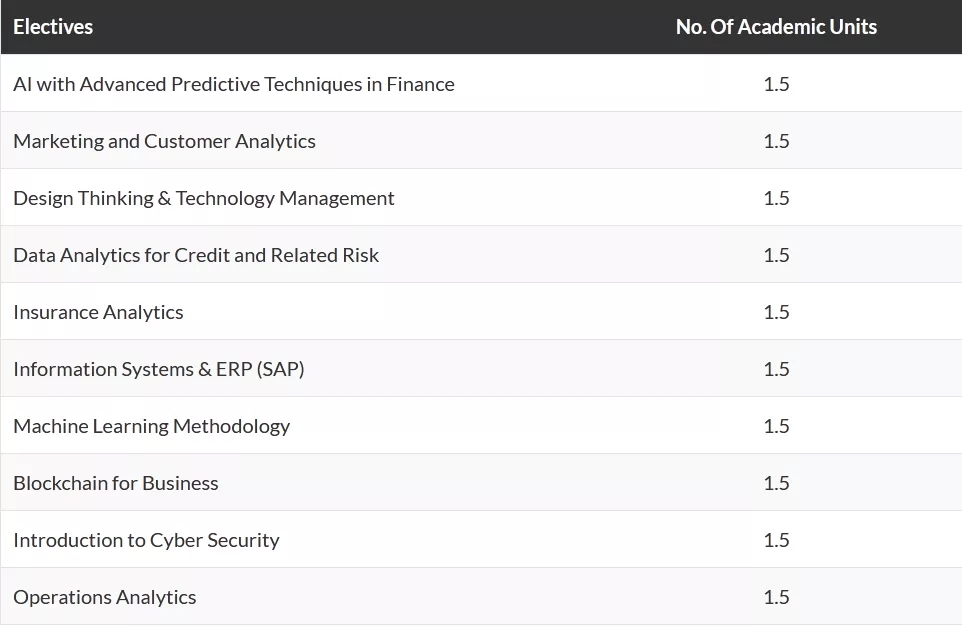Screen dimensions: 962x628
Task: Click the 1.5 units for Introduction to Cyber Security
Action: (776, 540)
